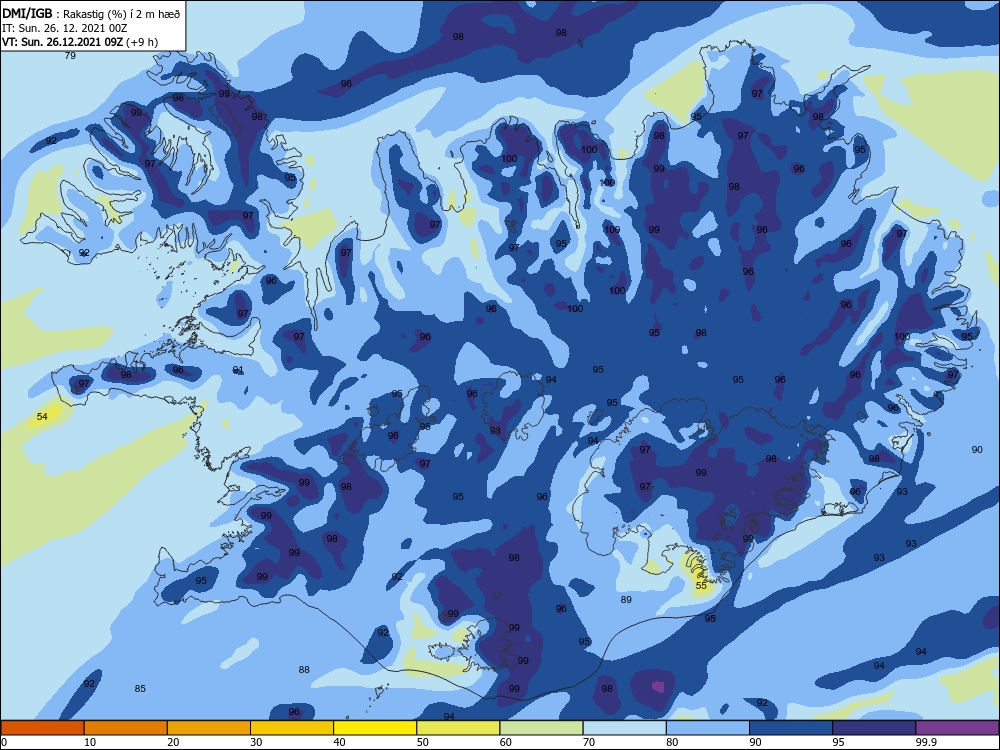Click the 'DMI/IGB : Rakastig (%)' title line
Viewport: 1000px width, 750px height.
(x=91, y=14)
